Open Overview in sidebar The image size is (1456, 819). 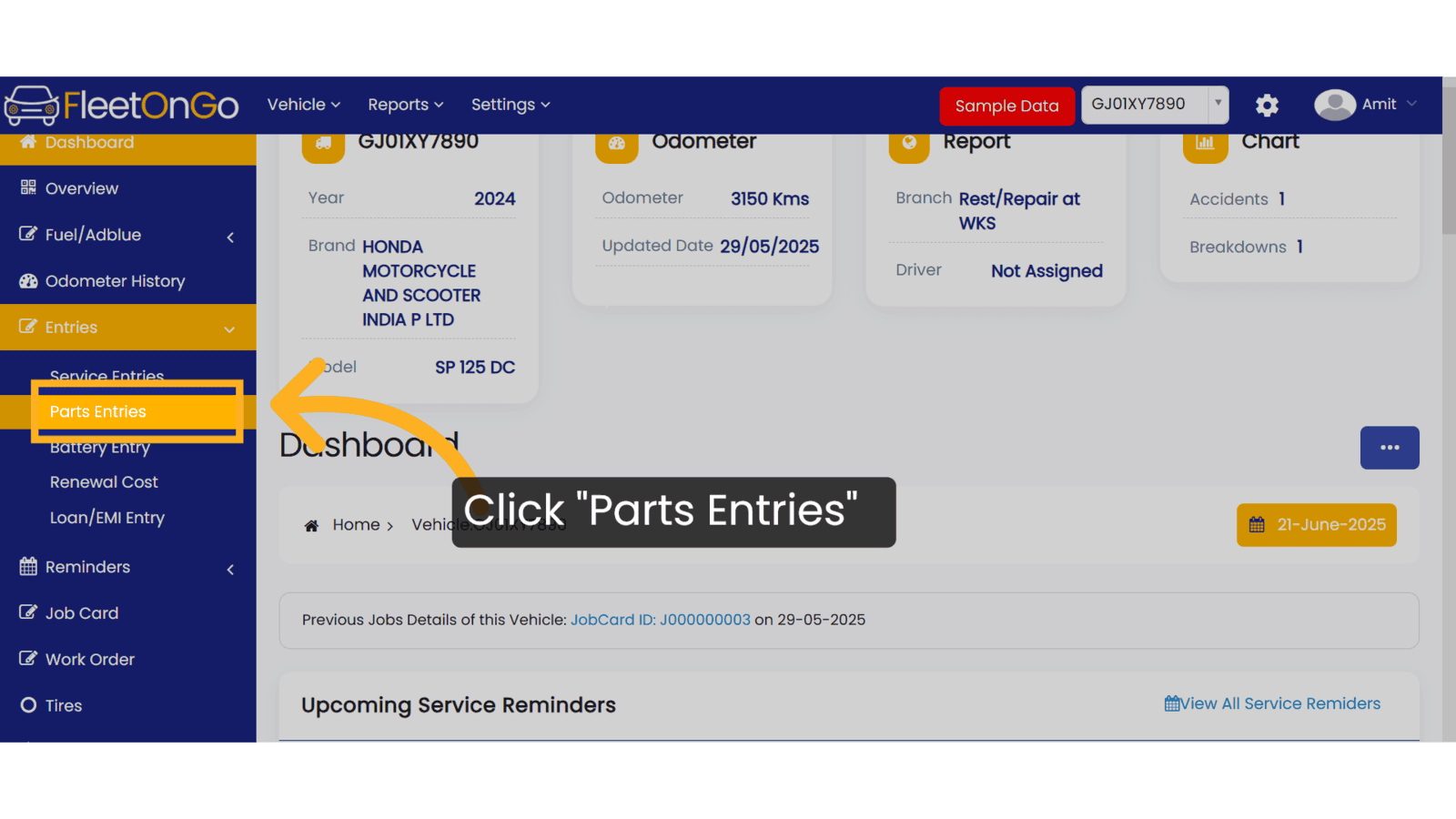point(127,188)
